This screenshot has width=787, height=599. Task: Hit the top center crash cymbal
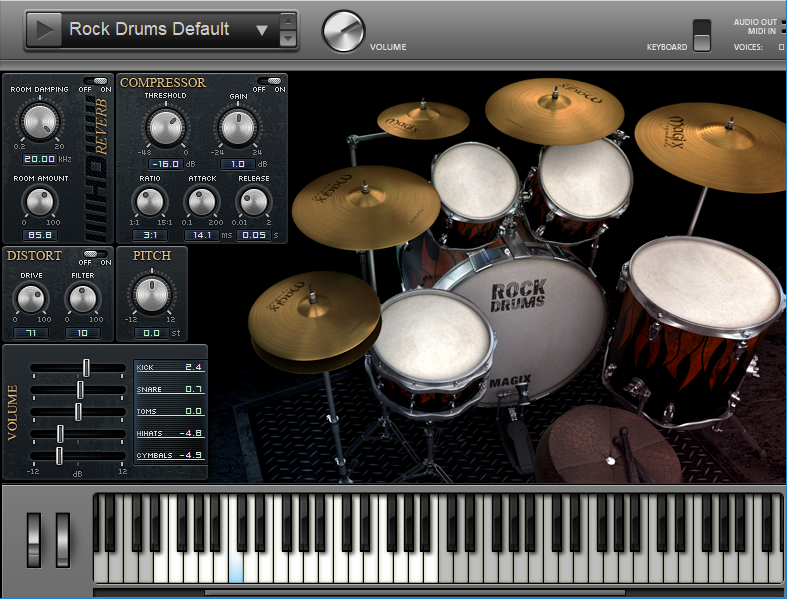tap(554, 110)
